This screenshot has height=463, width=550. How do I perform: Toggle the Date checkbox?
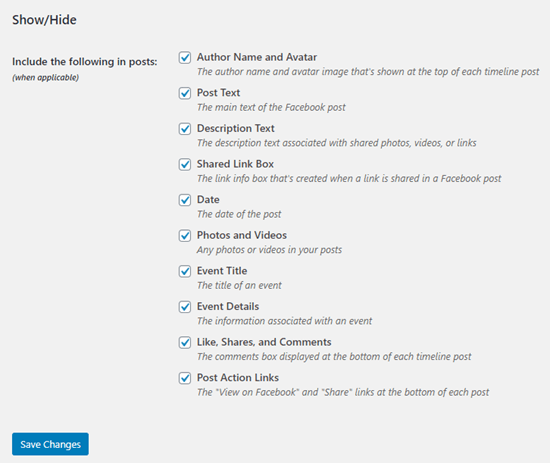point(185,200)
